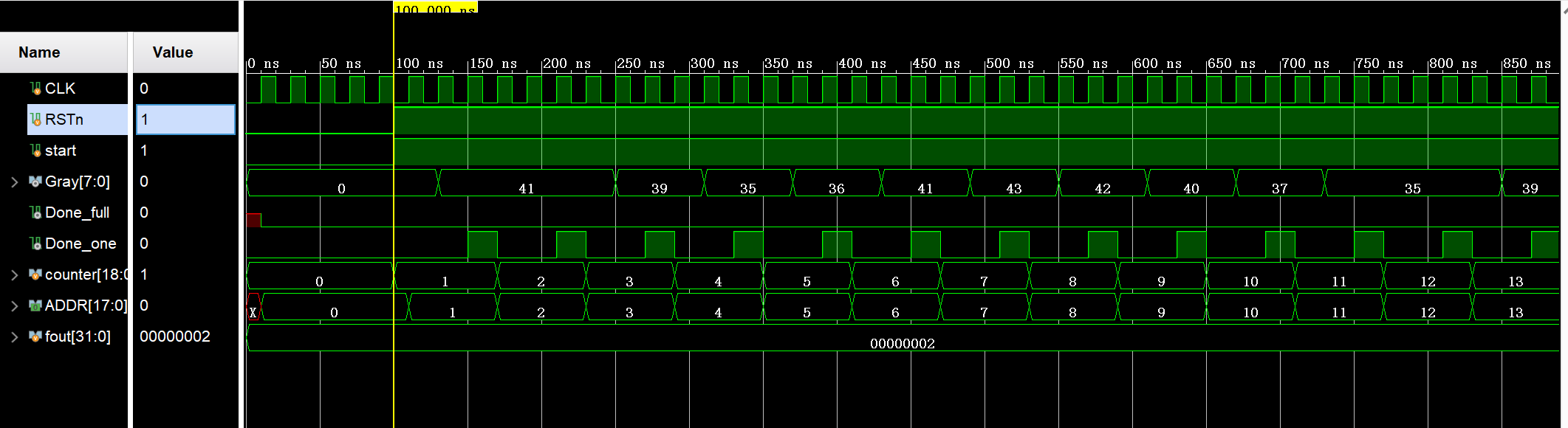Screen dimensions: 1568x428
Task: Click the start signal icon
Action: pos(35,151)
